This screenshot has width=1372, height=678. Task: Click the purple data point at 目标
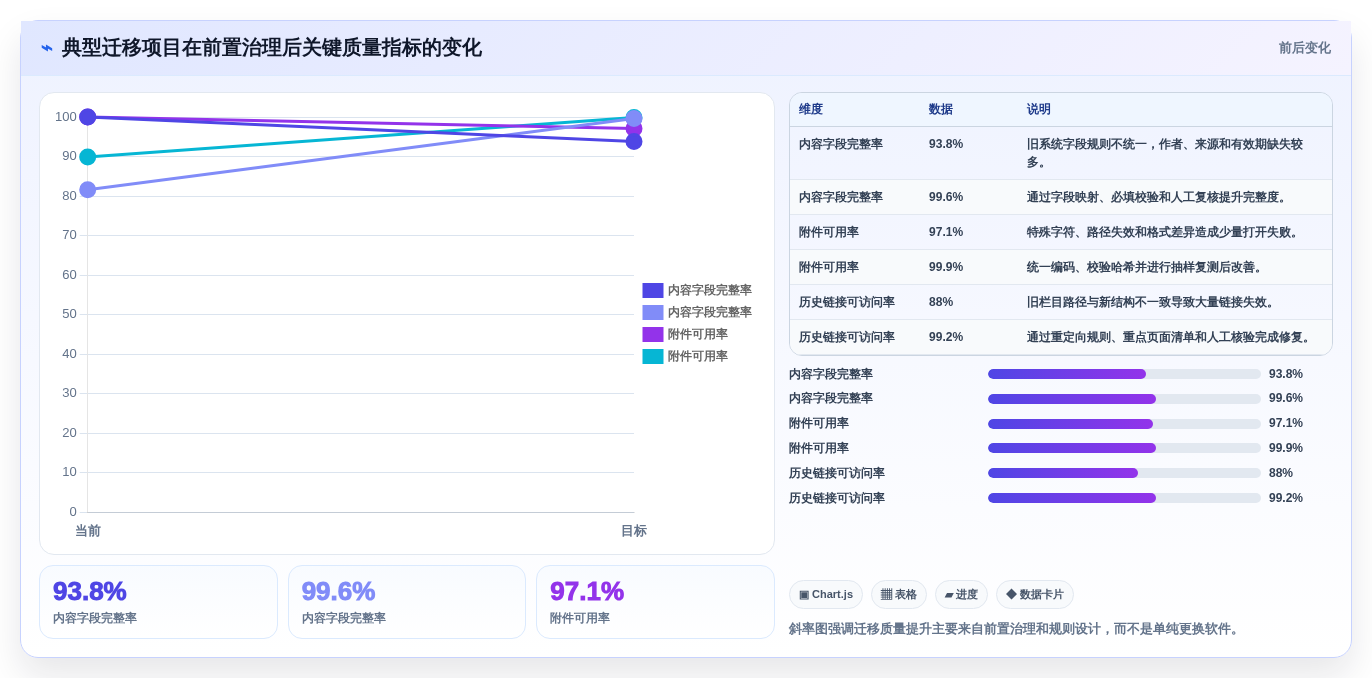634,129
